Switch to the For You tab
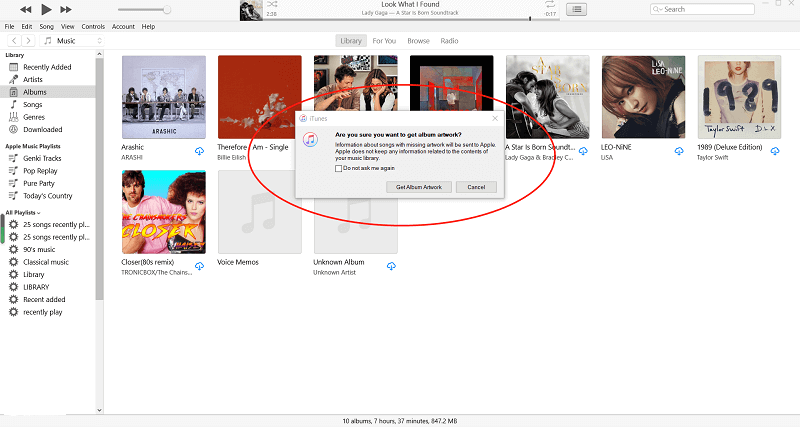The image size is (800, 427). tap(384, 41)
